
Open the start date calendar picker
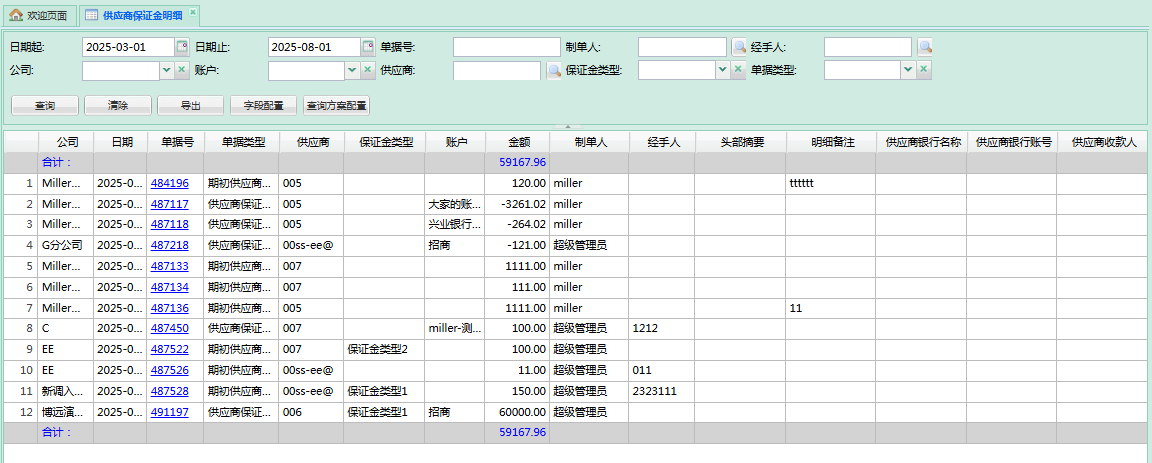[x=182, y=47]
